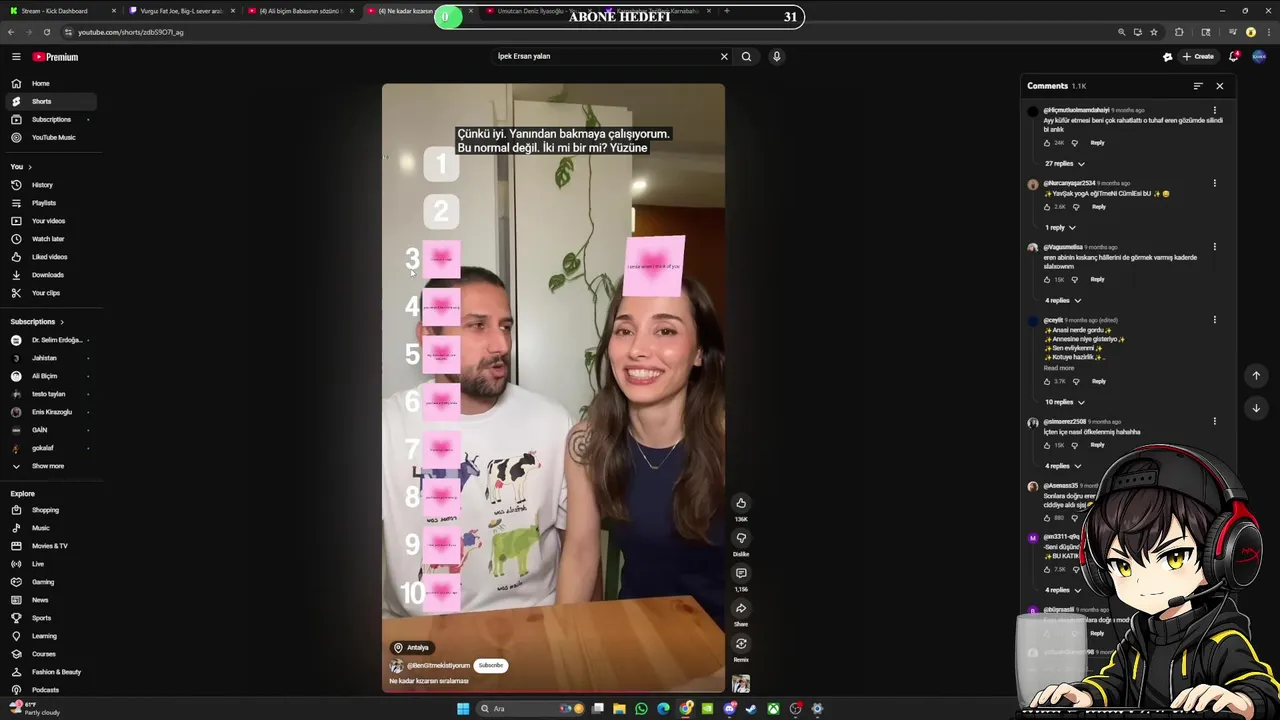Open the Enis Kirazoglu channel subscription

(50, 412)
